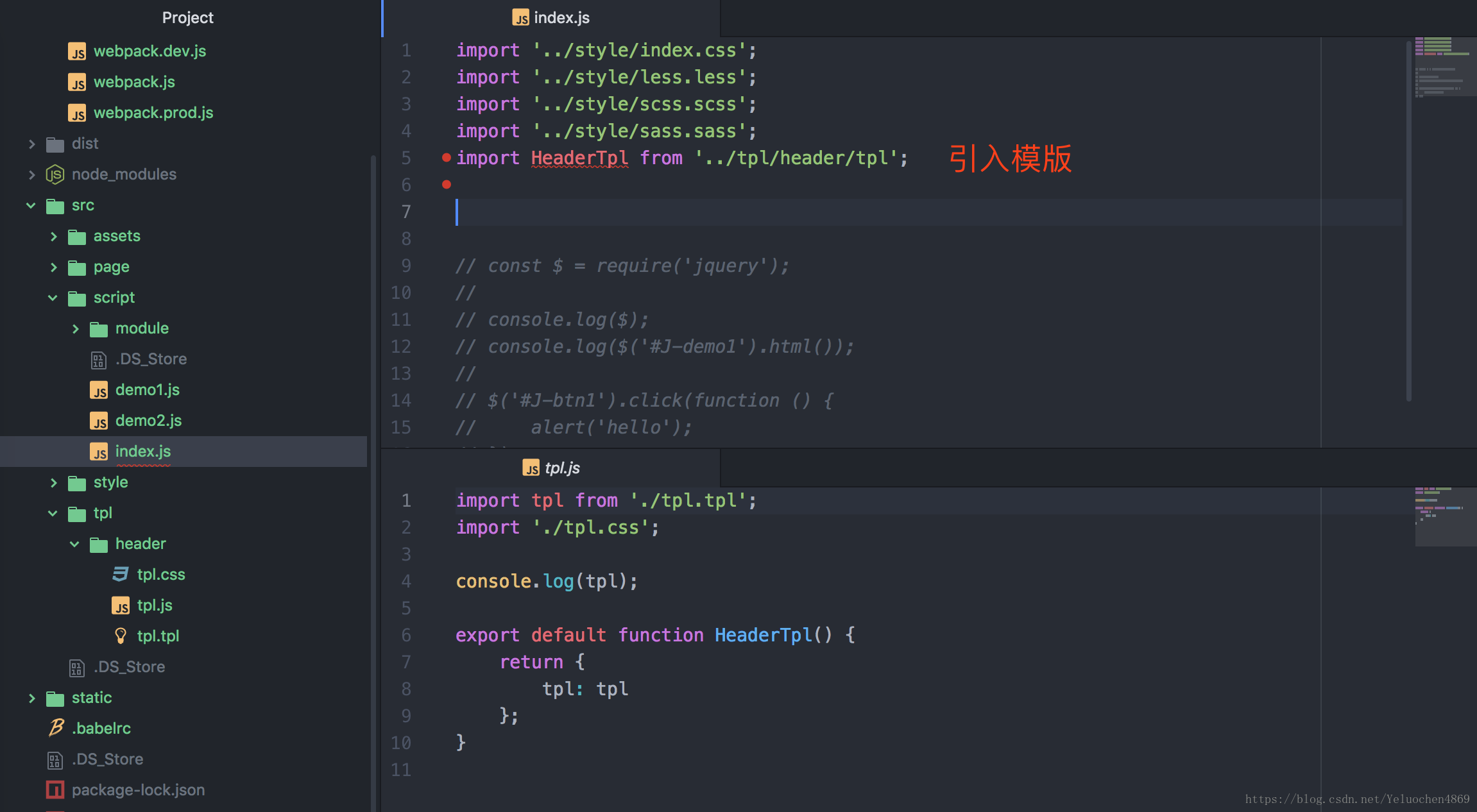Click the JS icon beside demo2.js
Viewport: 1477px width, 812px height.
coord(99,421)
